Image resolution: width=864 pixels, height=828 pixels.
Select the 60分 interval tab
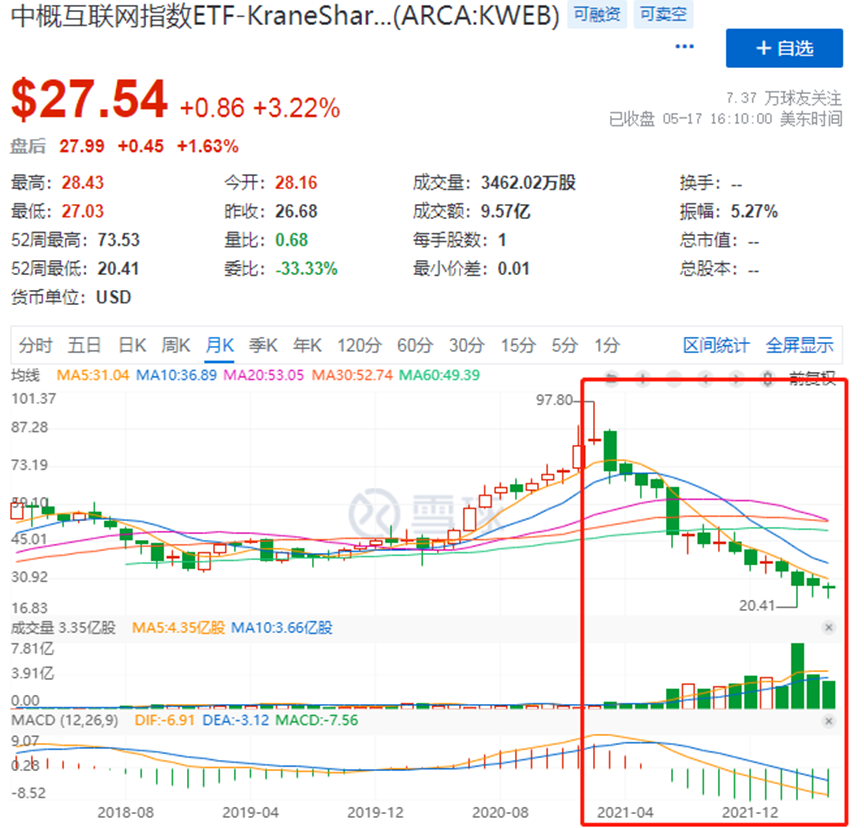tap(415, 345)
